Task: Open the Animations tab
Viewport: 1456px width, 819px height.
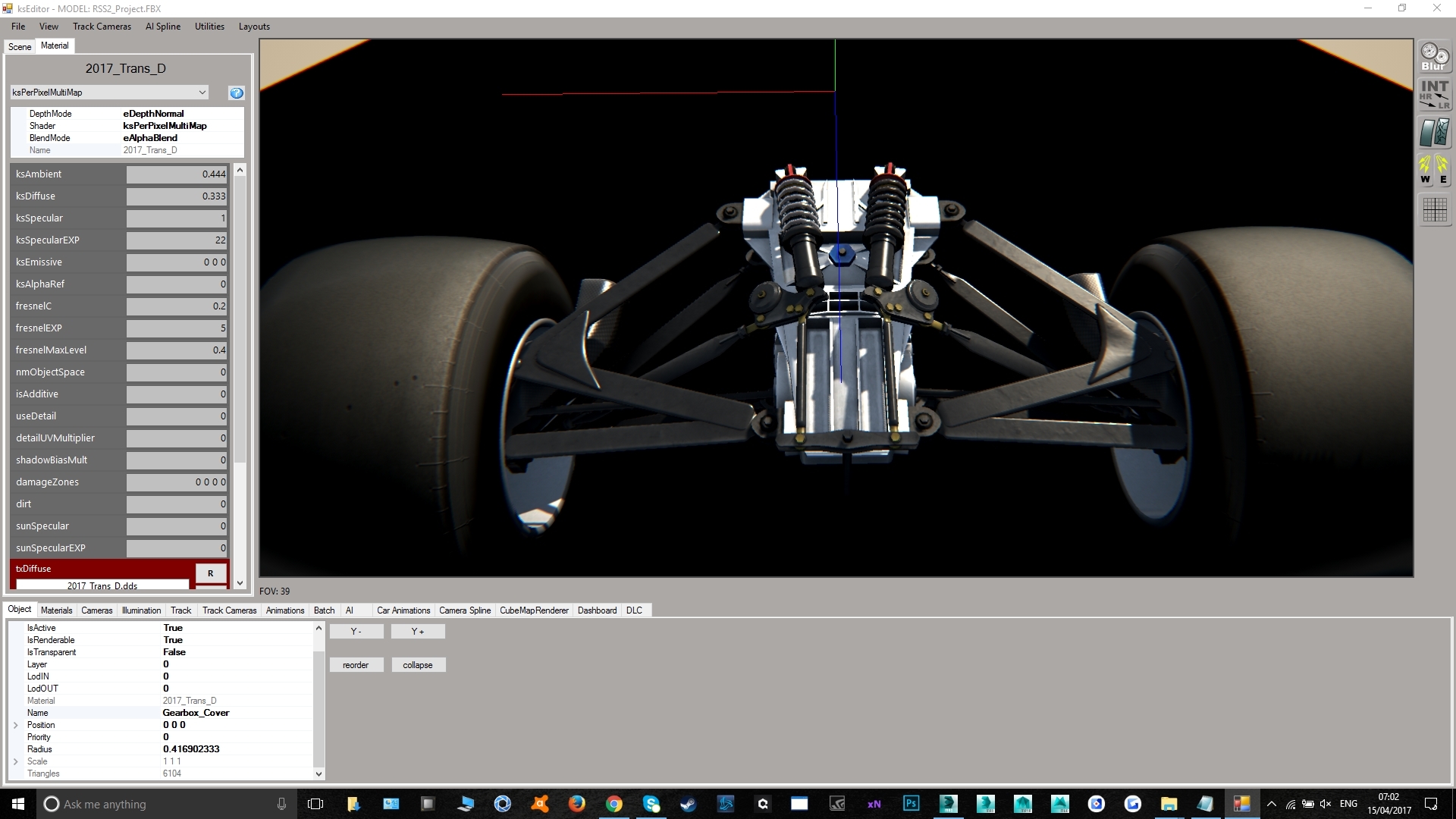Action: (x=285, y=610)
